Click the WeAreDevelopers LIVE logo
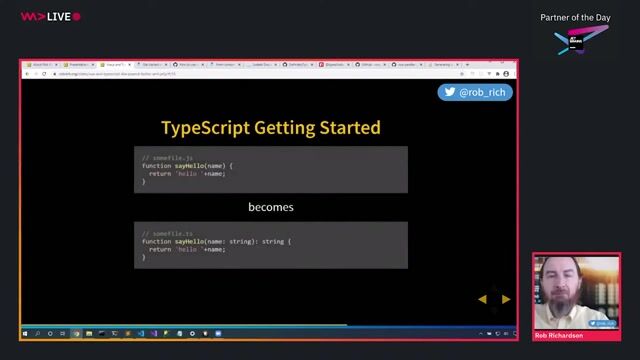 pos(51,17)
